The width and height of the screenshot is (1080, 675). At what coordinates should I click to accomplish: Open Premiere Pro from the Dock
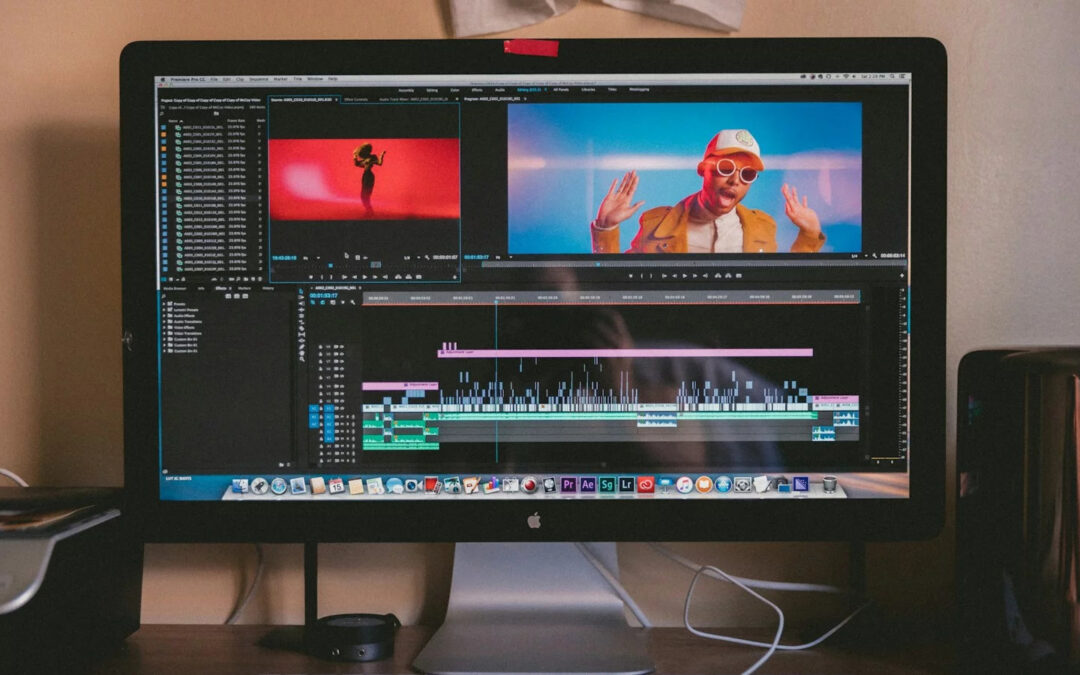pyautogui.click(x=568, y=485)
